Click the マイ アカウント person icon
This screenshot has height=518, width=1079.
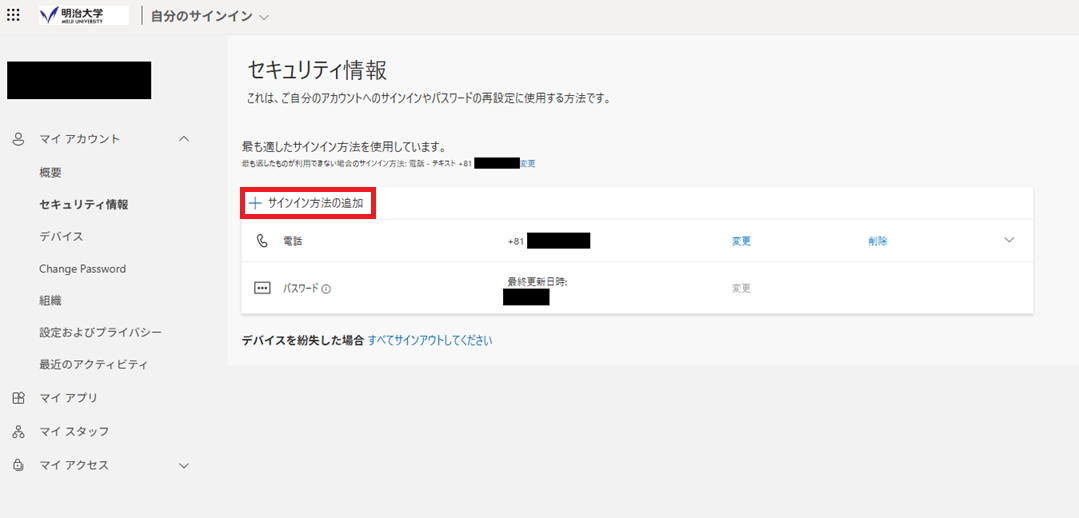pos(18,139)
